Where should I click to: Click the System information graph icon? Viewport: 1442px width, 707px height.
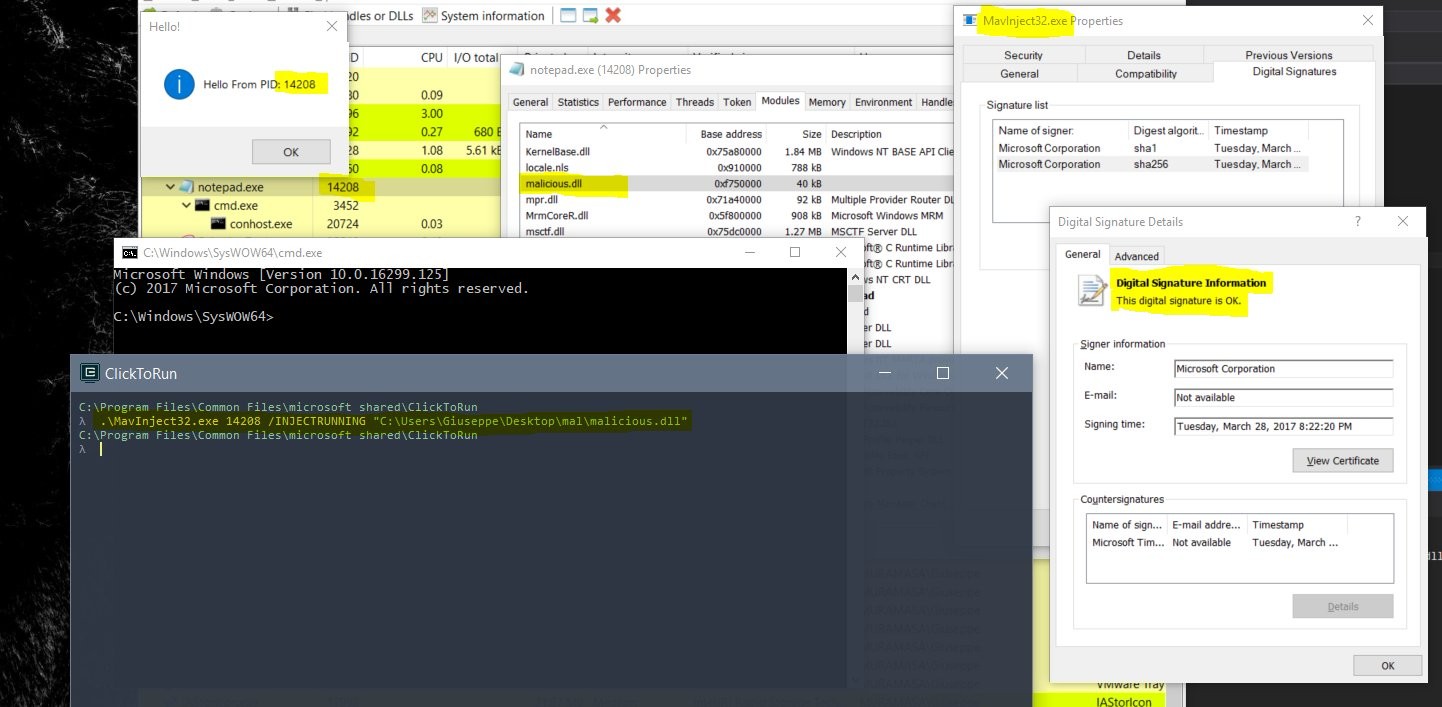(x=430, y=15)
